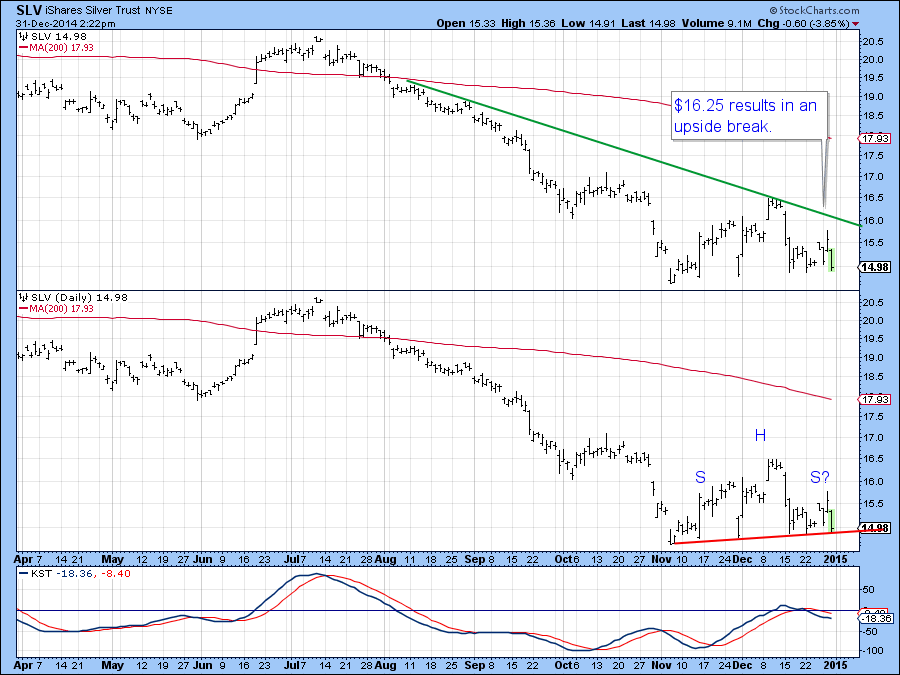The image size is (900, 675).
Task: Click the blue KST line peak near July
Action: 315,575
